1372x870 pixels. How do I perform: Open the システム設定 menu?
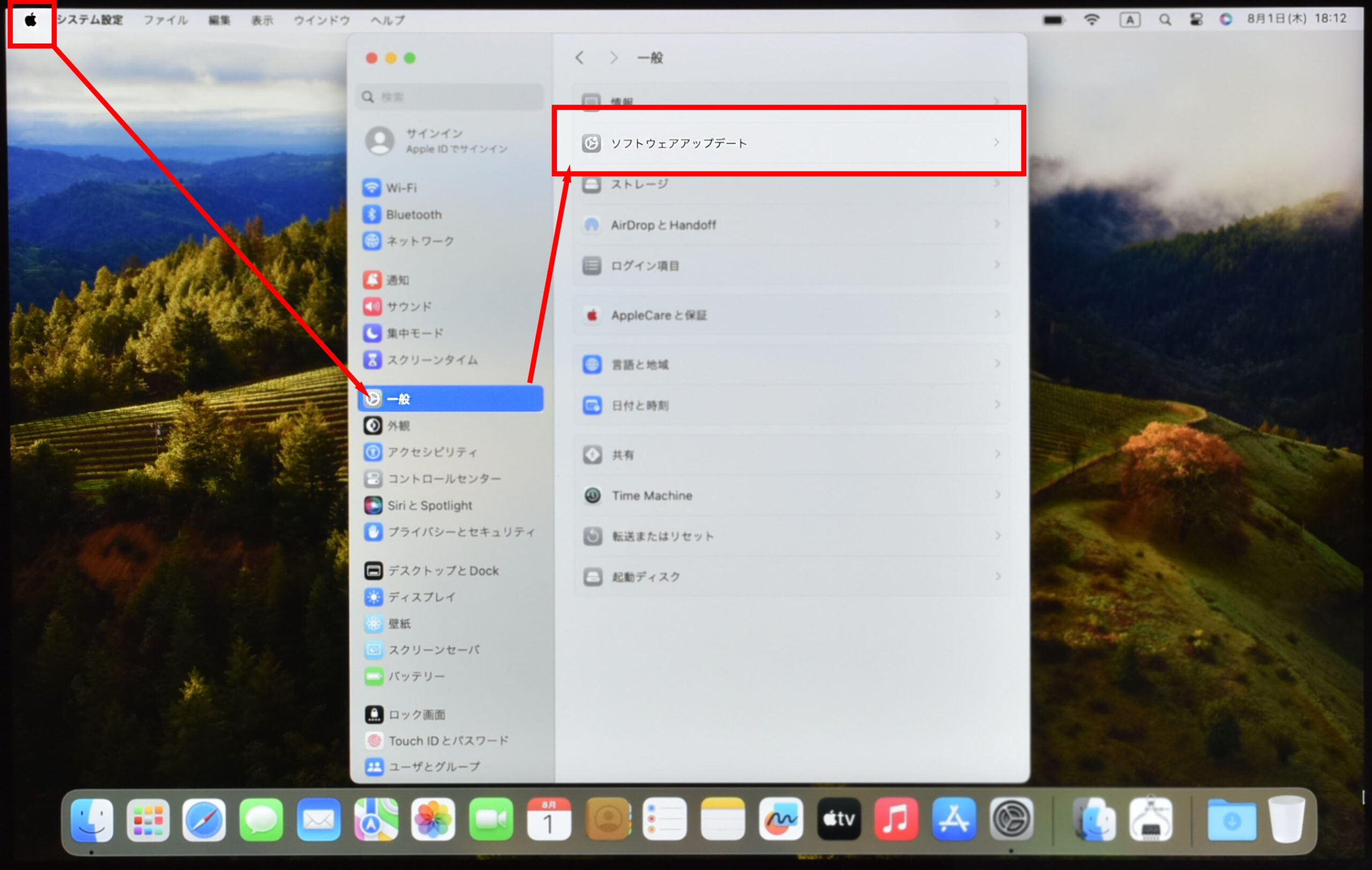click(x=90, y=20)
